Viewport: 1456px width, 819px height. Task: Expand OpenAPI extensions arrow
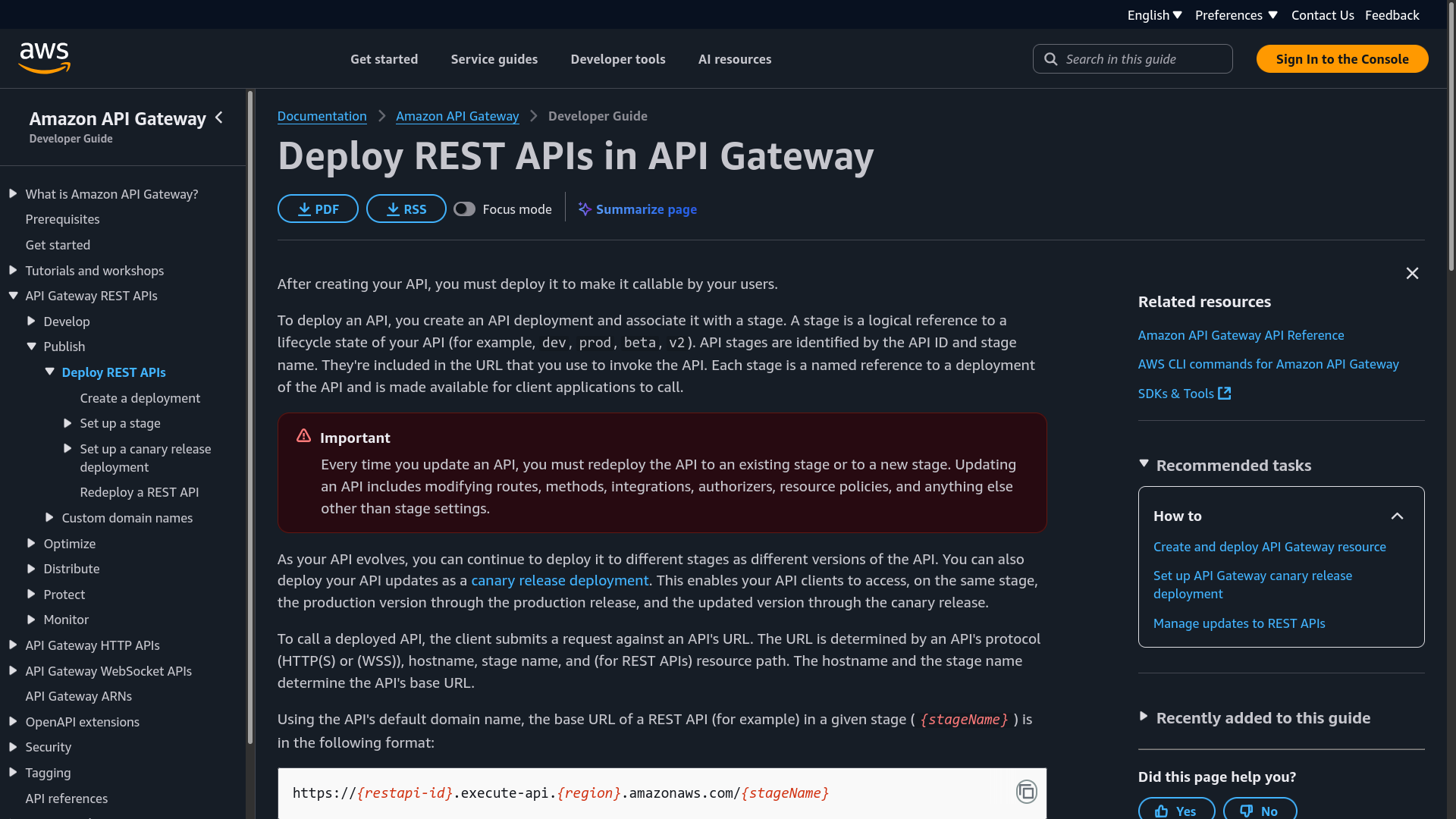click(13, 722)
